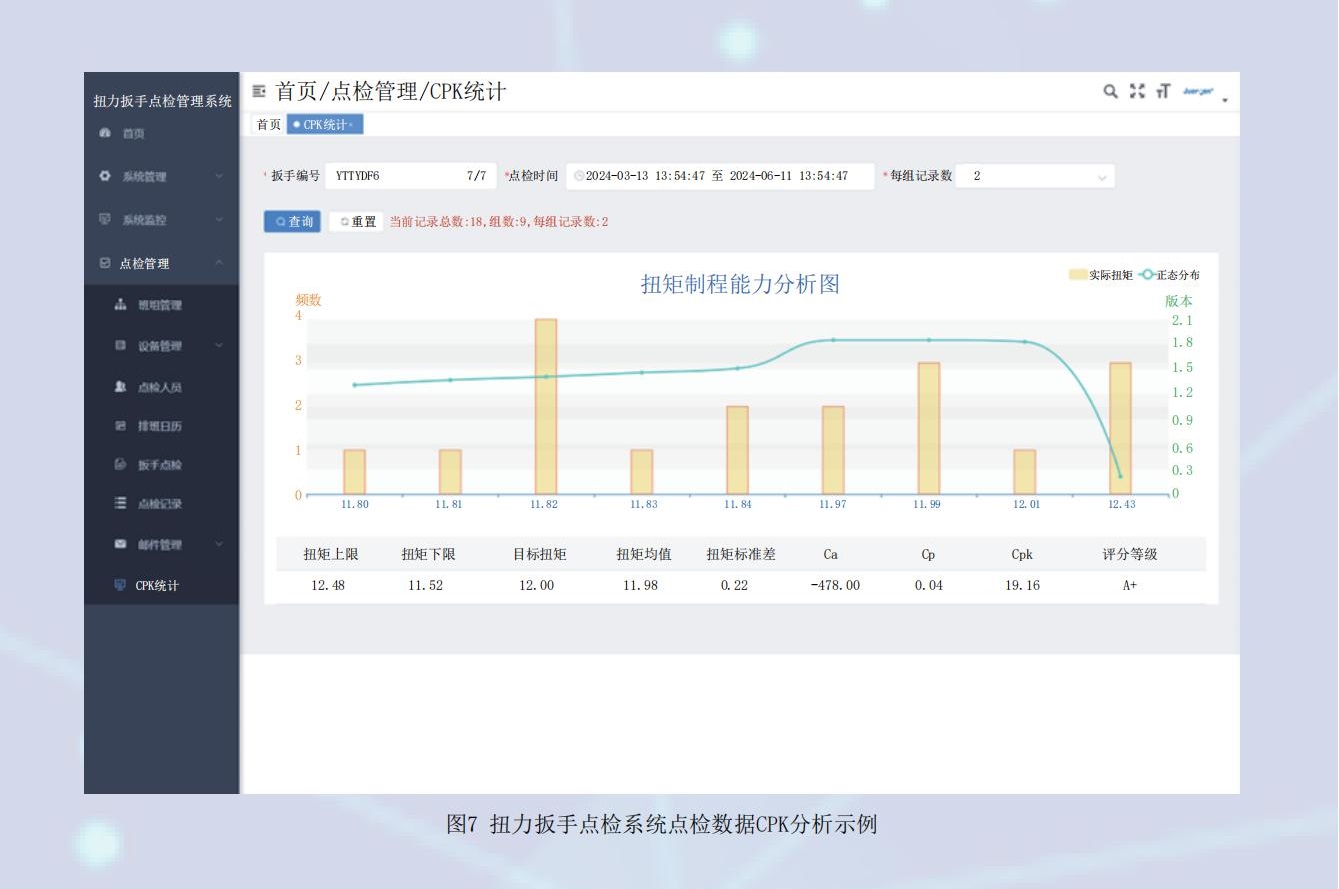Open 点检人员 in the sidebar

coord(159,387)
